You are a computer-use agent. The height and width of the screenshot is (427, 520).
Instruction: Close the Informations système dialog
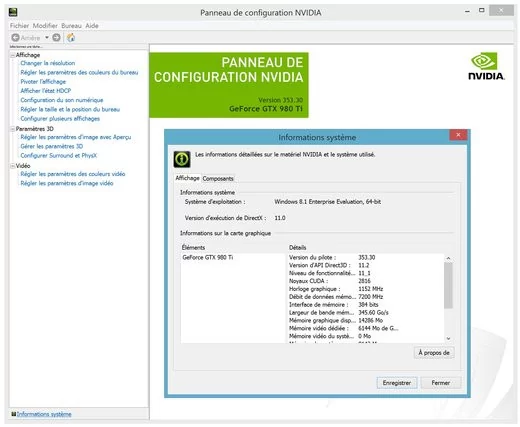(458, 135)
